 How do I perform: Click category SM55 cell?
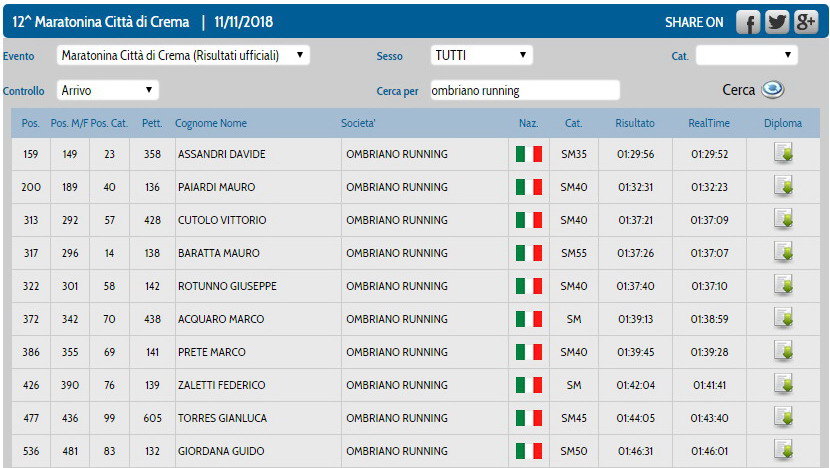tap(574, 253)
